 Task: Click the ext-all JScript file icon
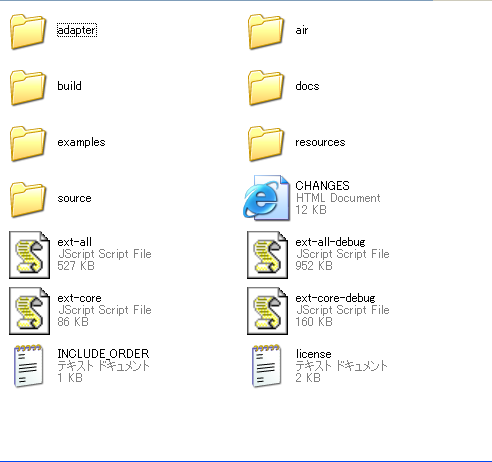29,255
